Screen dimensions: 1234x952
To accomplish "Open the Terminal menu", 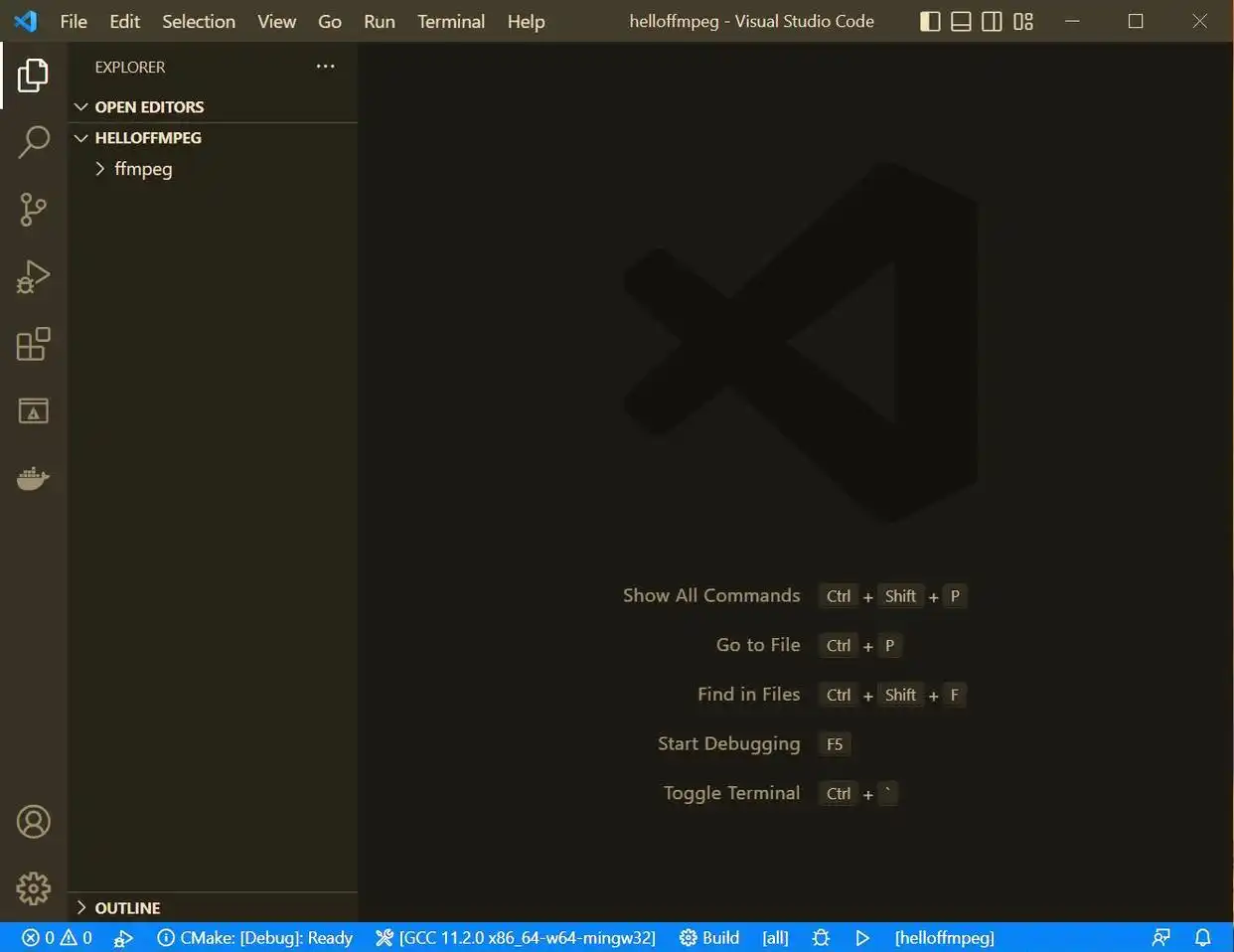I will click(450, 21).
